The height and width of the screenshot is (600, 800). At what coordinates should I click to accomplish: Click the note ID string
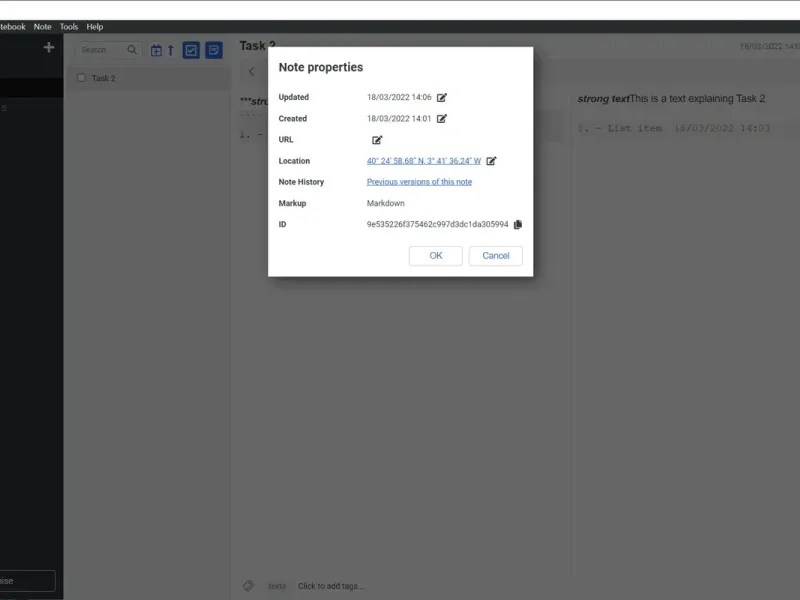pyautogui.click(x=437, y=224)
